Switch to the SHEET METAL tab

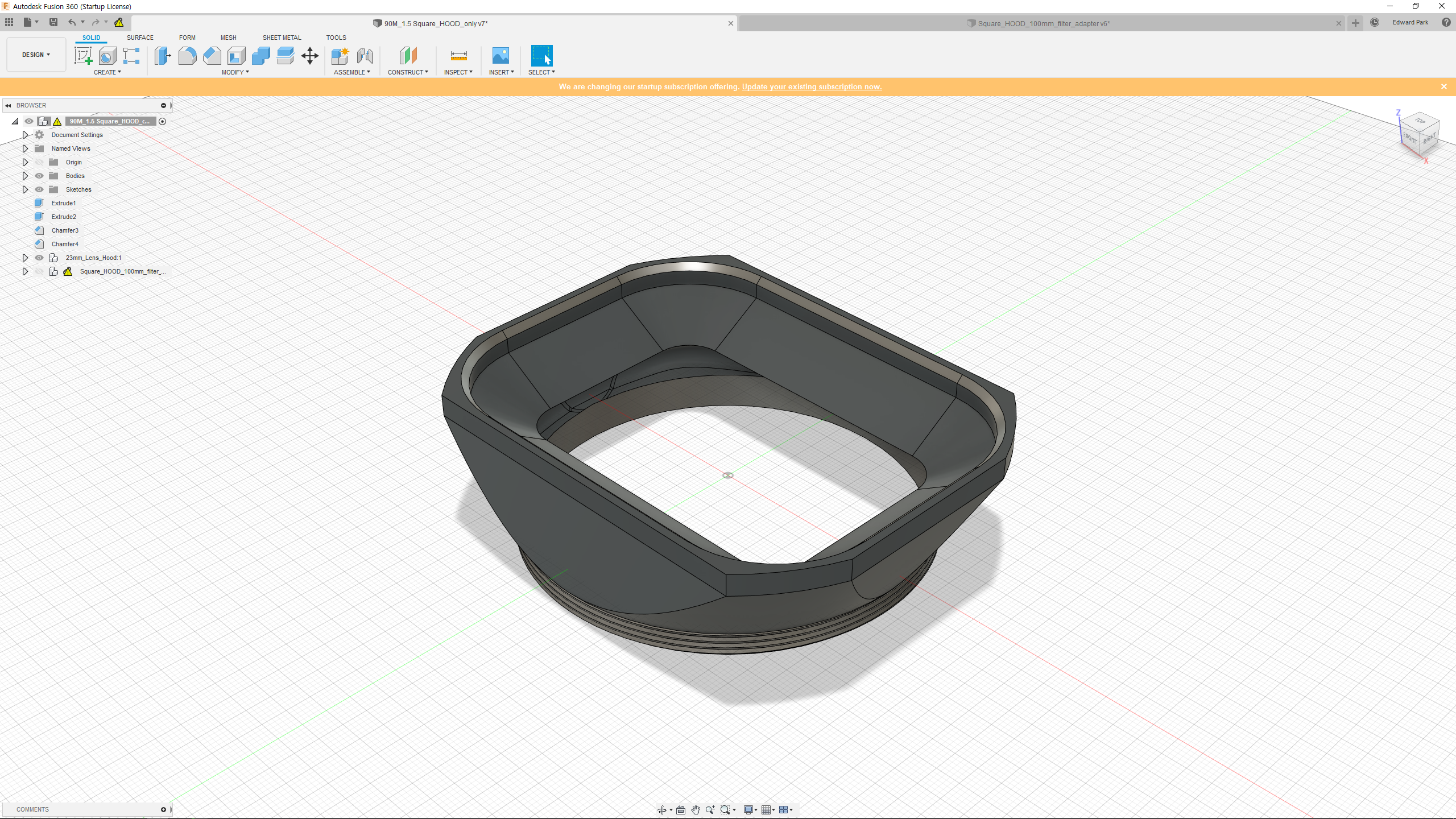click(x=282, y=38)
